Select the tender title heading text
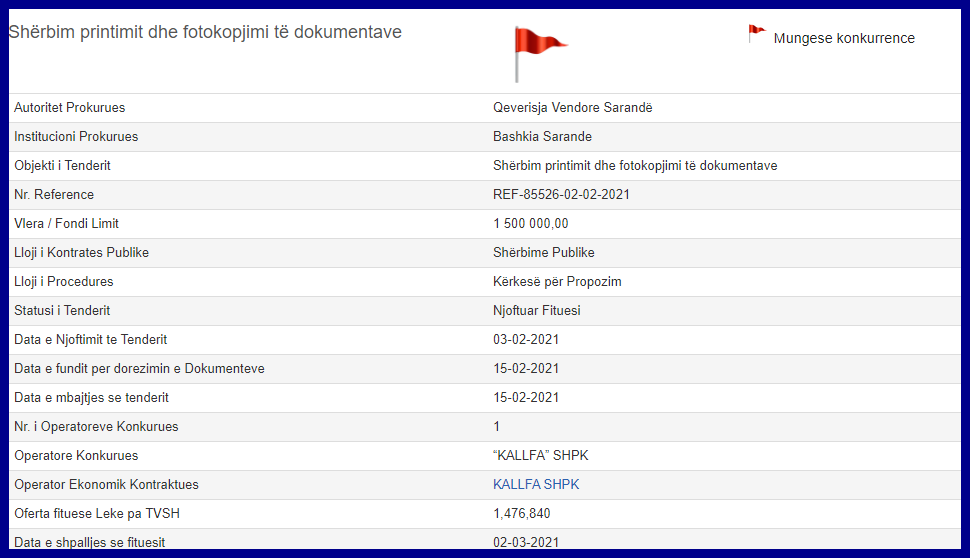This screenshot has width=970, height=558. click(x=205, y=32)
